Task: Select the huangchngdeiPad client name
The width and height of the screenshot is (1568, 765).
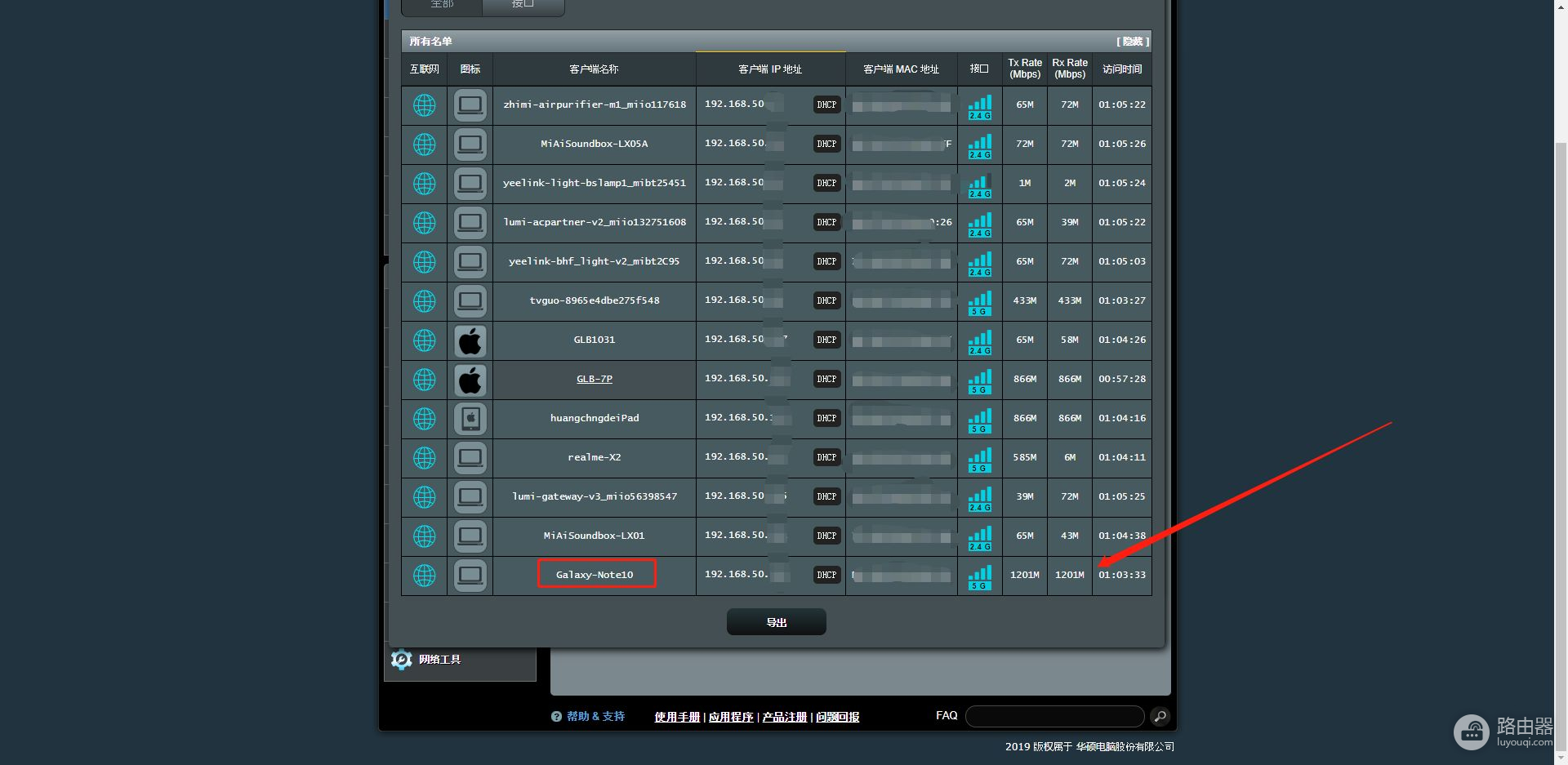Action: click(595, 418)
